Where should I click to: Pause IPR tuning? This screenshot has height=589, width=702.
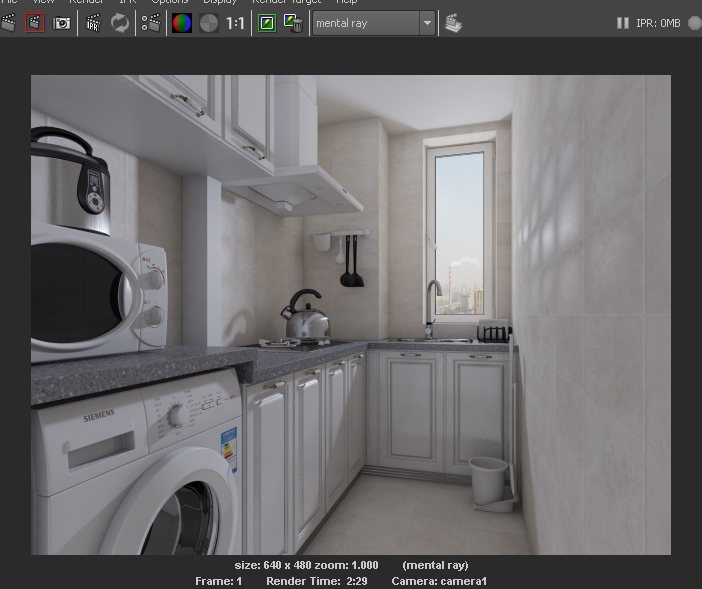pyautogui.click(x=623, y=23)
